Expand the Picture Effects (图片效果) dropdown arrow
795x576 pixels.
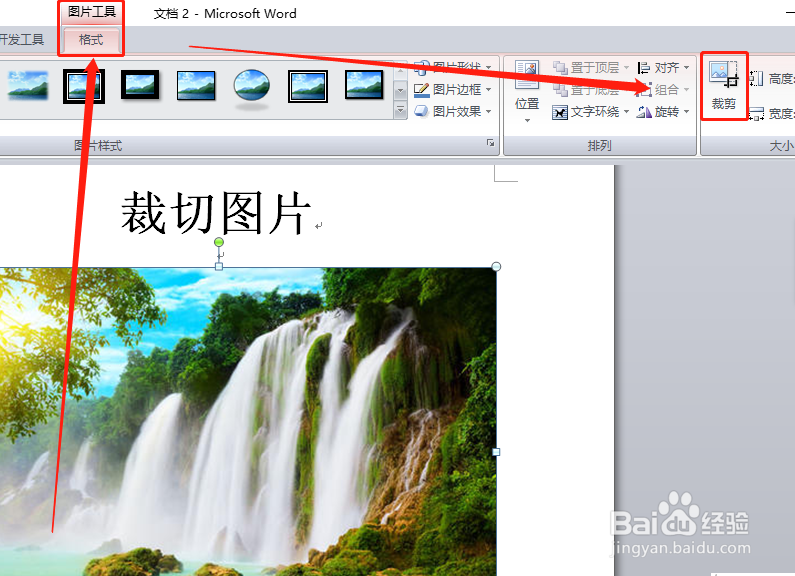(x=488, y=112)
